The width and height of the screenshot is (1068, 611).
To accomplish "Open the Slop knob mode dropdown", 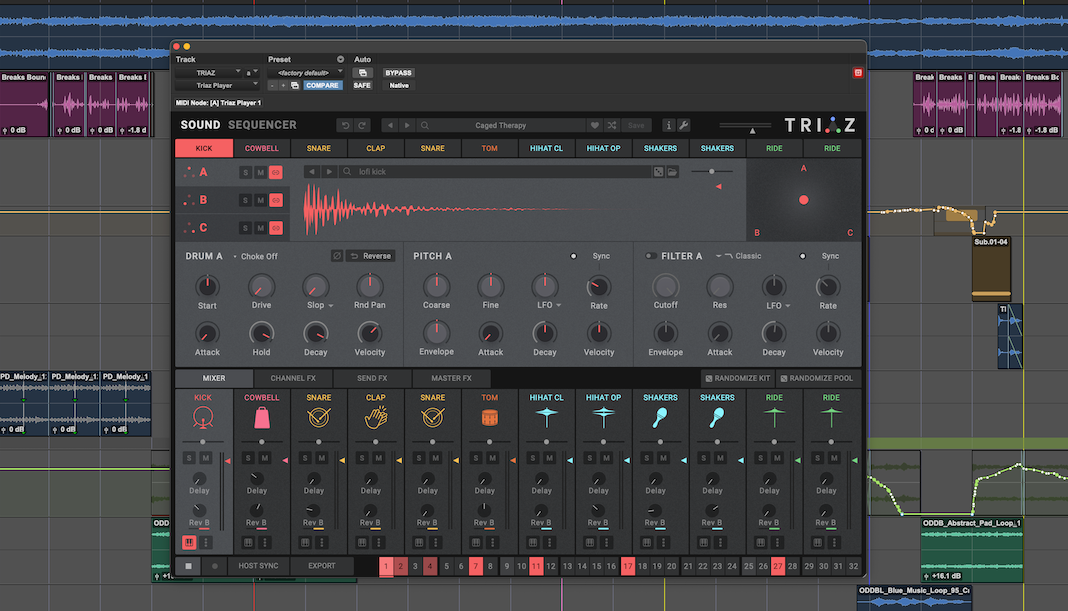I will coord(331,306).
